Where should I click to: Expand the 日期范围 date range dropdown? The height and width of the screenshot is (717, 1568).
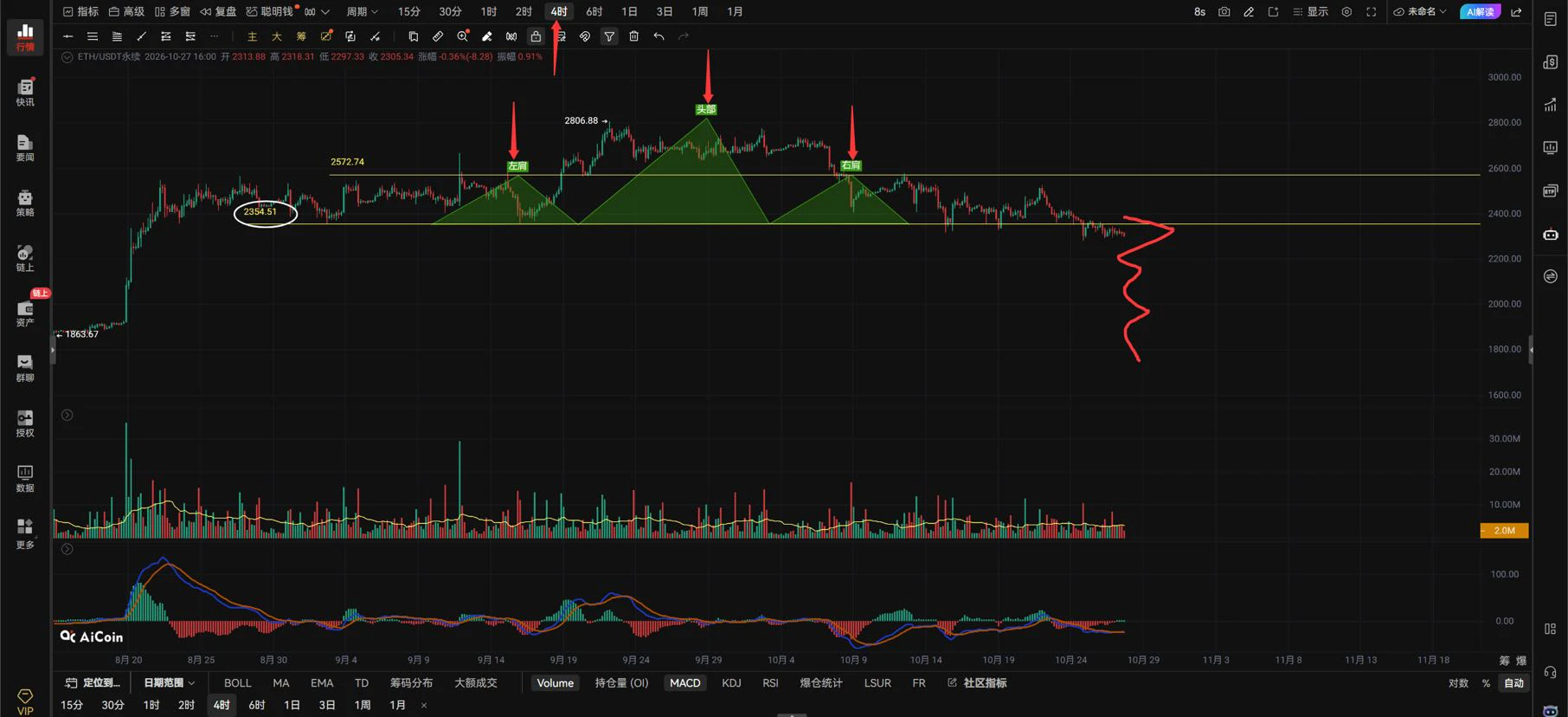pos(169,683)
